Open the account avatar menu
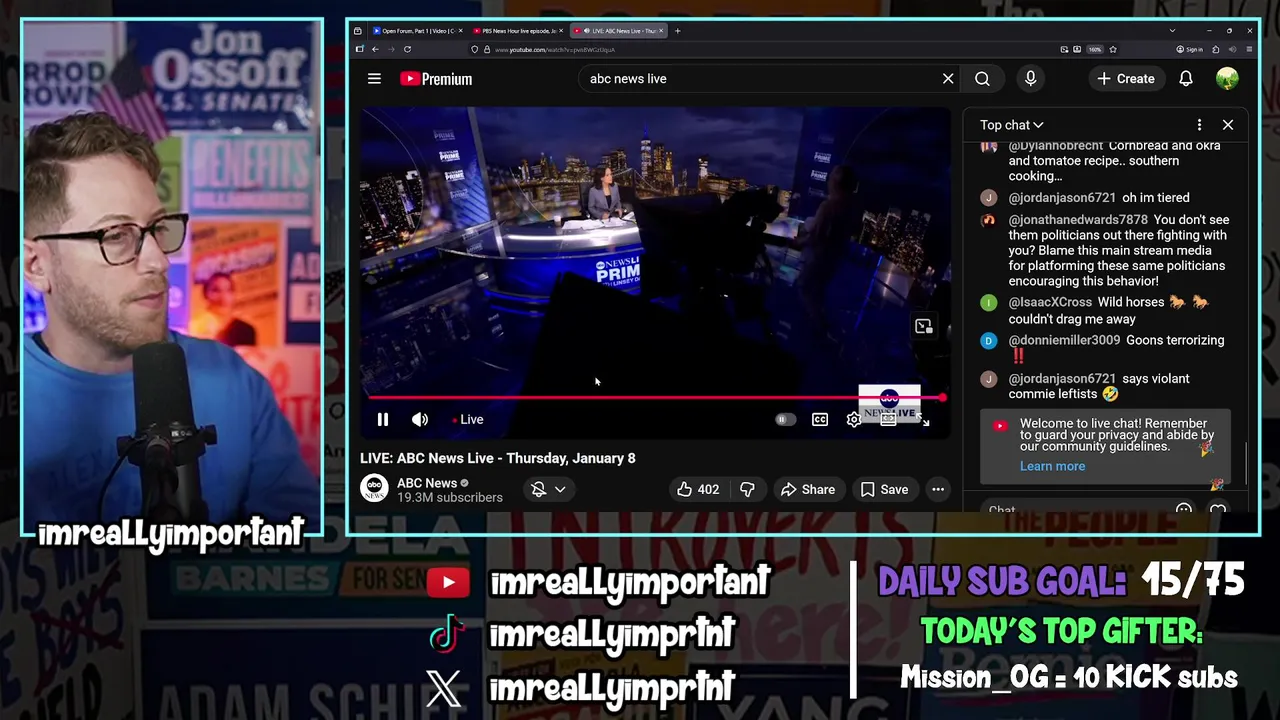The height and width of the screenshot is (720, 1280). point(1227,79)
